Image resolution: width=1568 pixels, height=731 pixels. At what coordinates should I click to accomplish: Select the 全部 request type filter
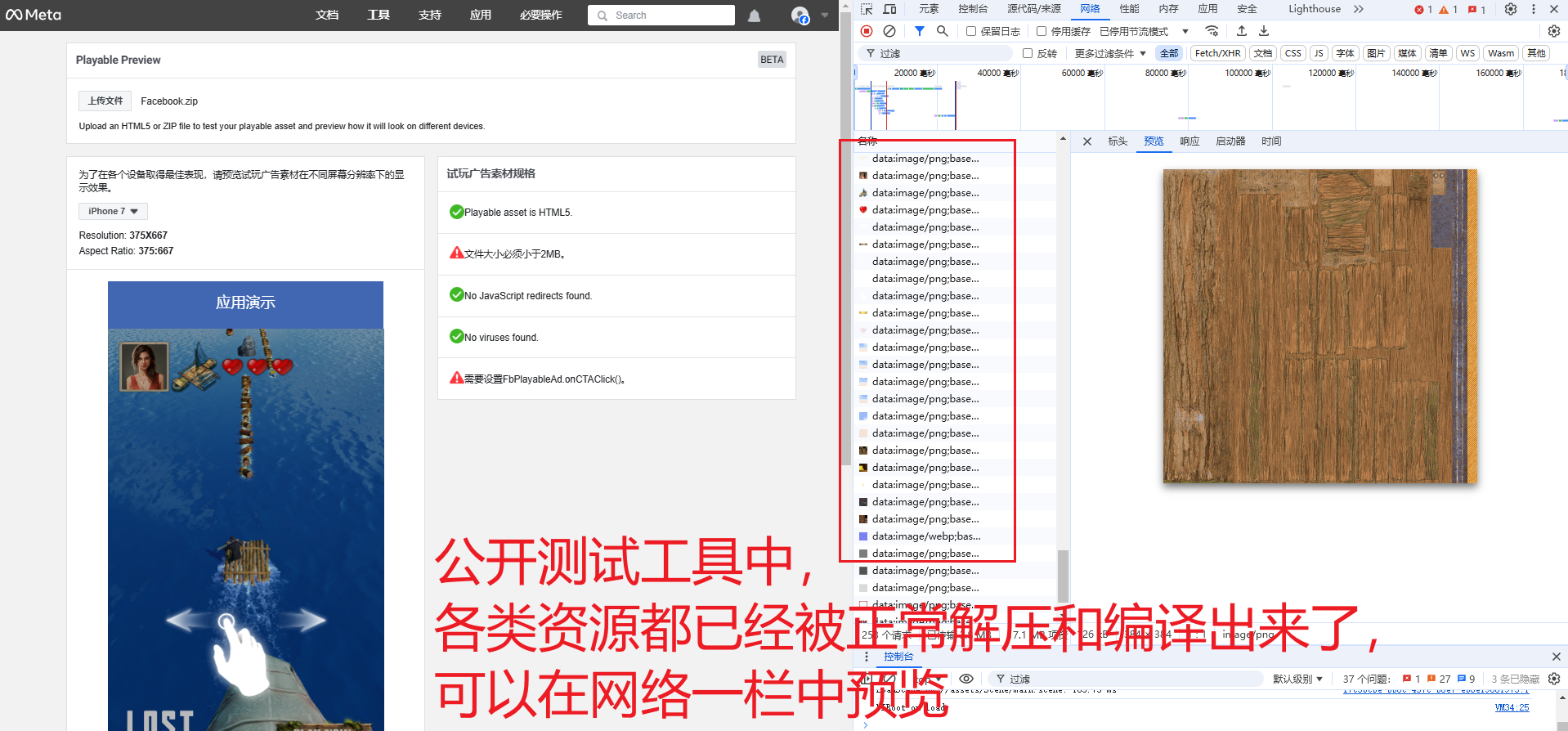1169,53
